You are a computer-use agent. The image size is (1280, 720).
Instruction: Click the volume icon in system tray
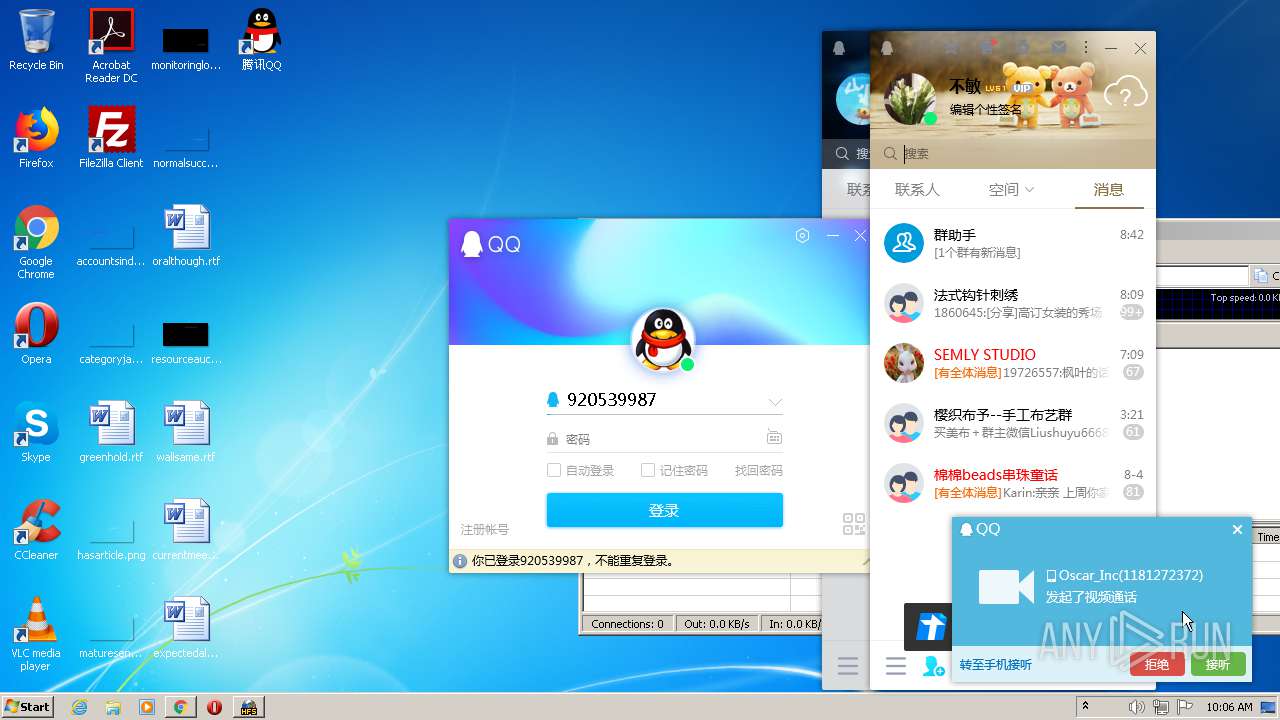click(1136, 707)
